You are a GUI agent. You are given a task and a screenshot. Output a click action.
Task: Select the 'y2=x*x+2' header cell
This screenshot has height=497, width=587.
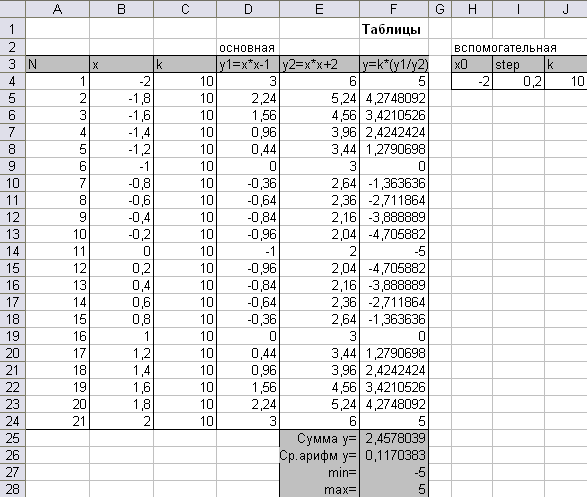coord(319,64)
